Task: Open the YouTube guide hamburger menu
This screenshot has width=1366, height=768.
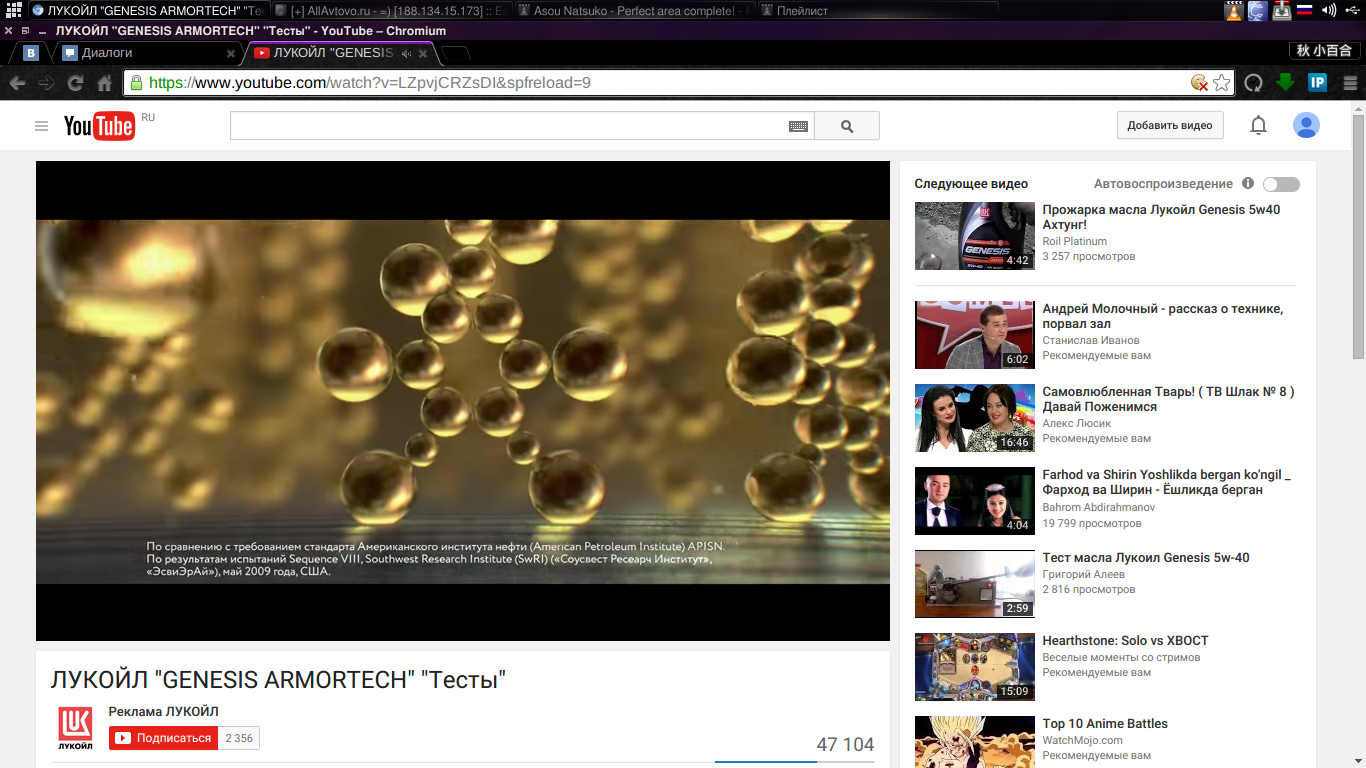Action: 41,126
